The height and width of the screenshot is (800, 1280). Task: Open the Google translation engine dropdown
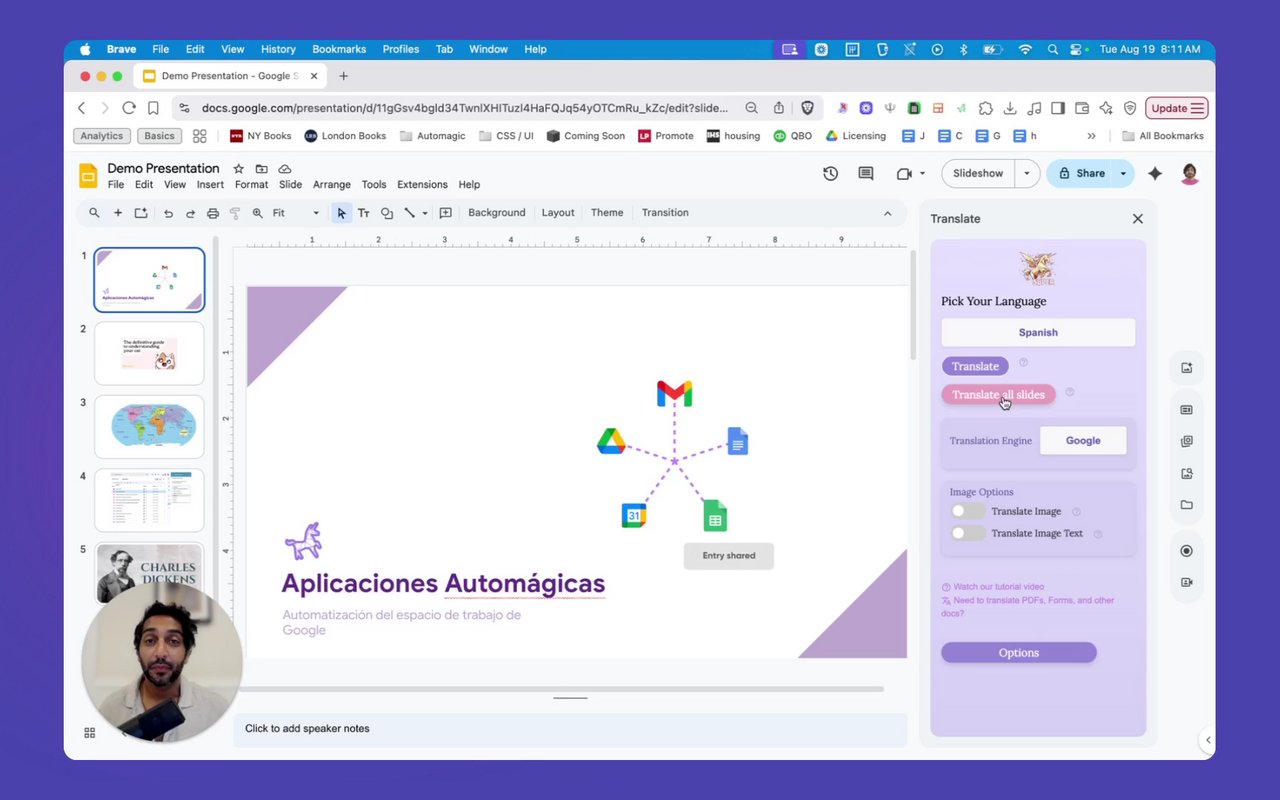tap(1083, 440)
